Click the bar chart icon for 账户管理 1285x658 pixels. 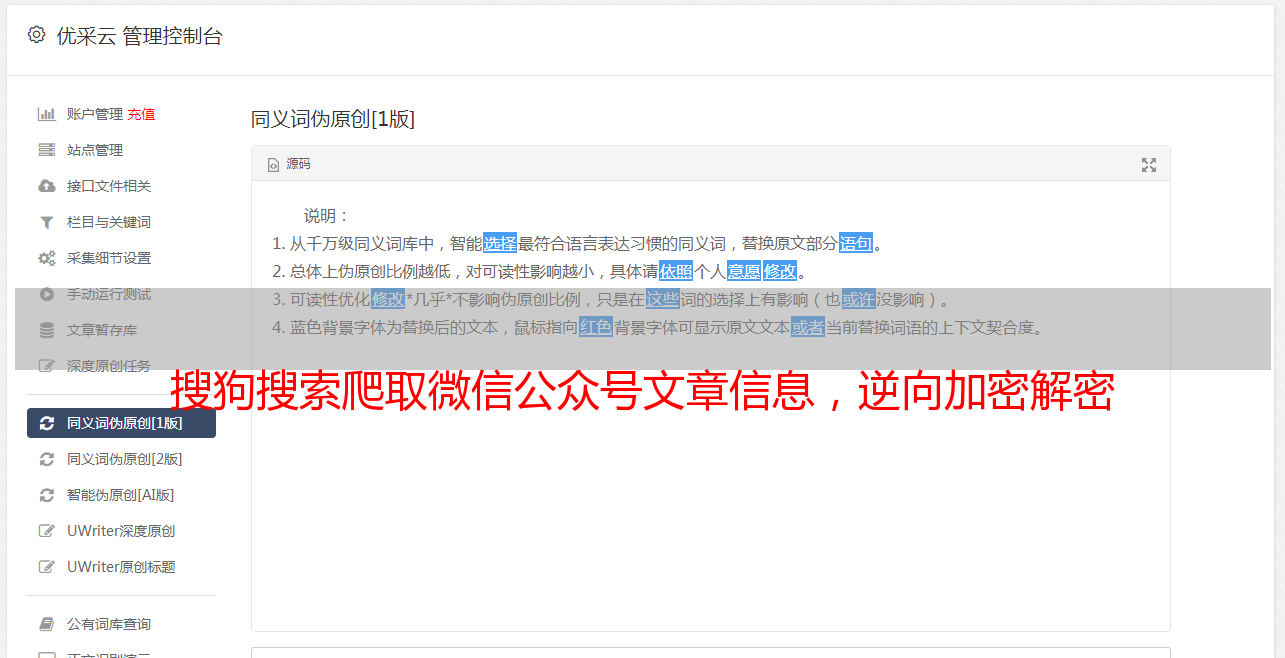tap(46, 114)
